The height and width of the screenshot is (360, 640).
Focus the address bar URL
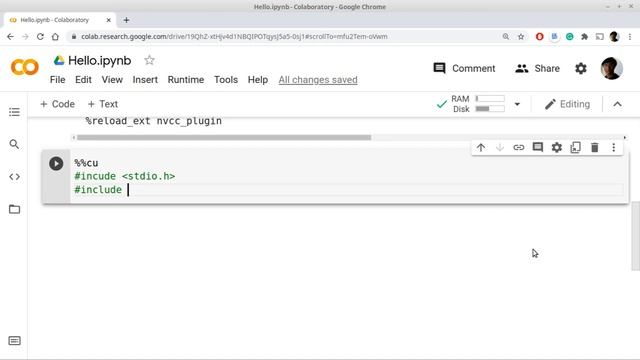(x=234, y=37)
